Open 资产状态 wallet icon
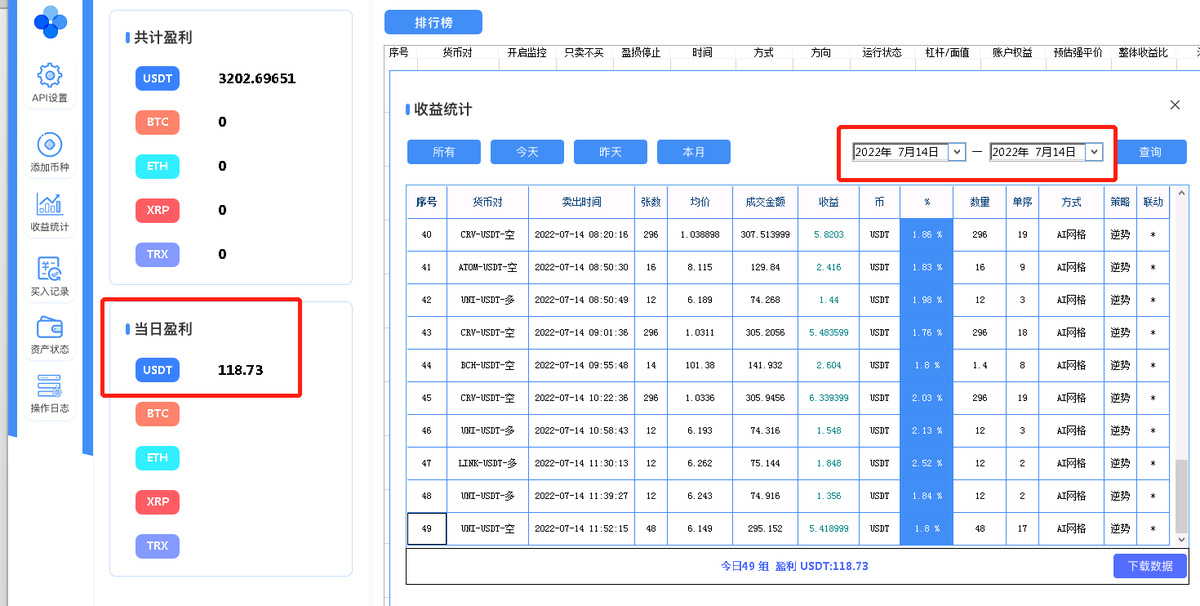Screen dimensions: 1200x606 click(x=49, y=335)
